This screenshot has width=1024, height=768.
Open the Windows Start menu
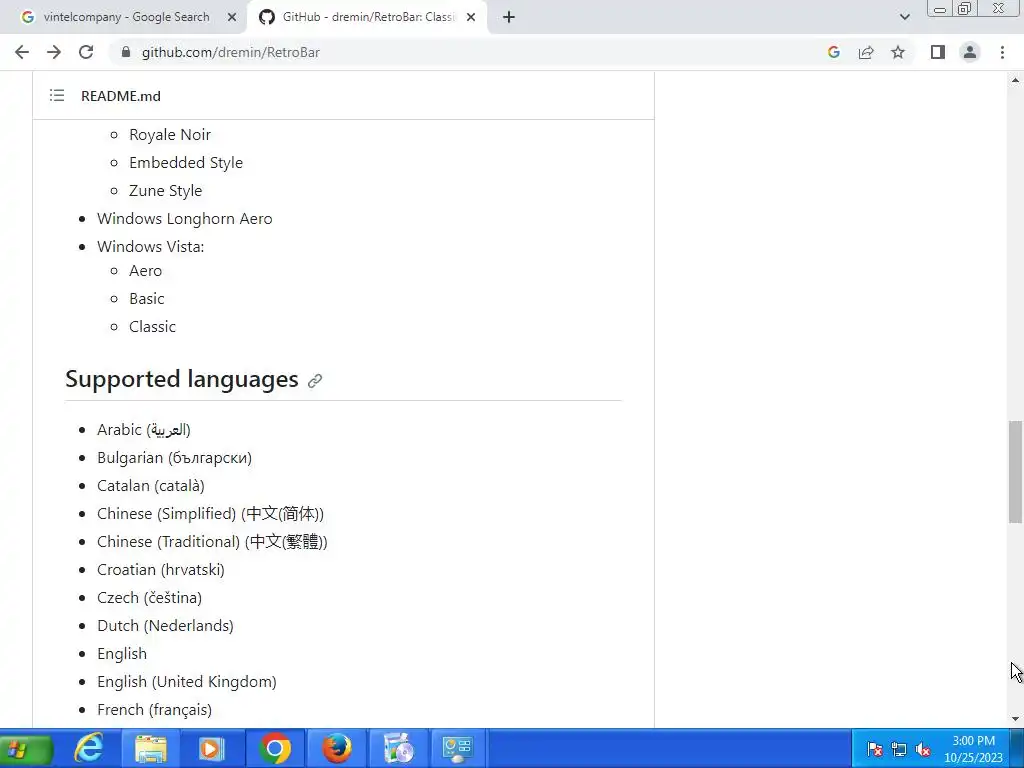tap(25, 748)
